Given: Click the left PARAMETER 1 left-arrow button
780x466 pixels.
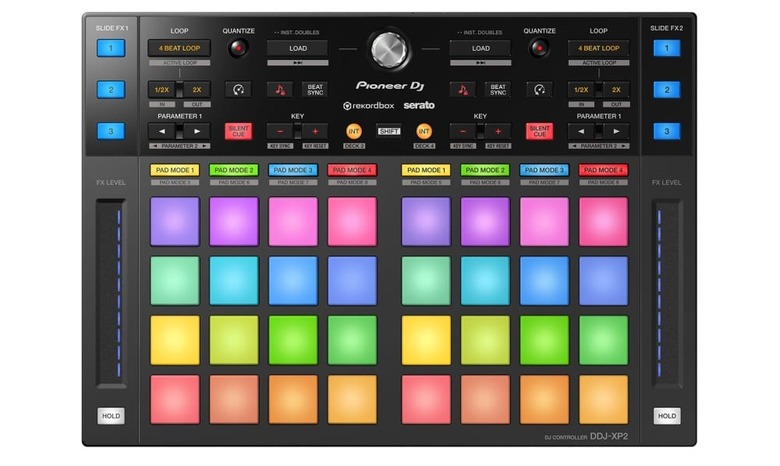Looking at the screenshot, I should [162, 131].
